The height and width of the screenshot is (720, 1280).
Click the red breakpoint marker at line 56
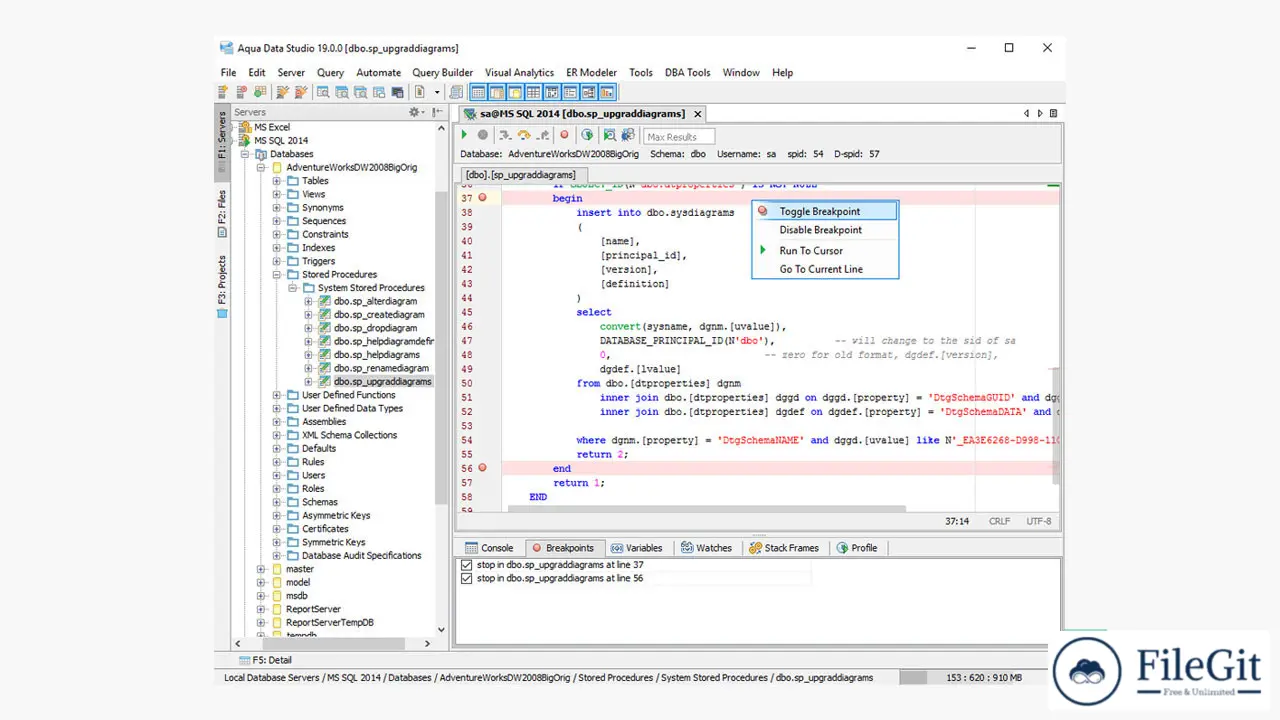click(482, 468)
